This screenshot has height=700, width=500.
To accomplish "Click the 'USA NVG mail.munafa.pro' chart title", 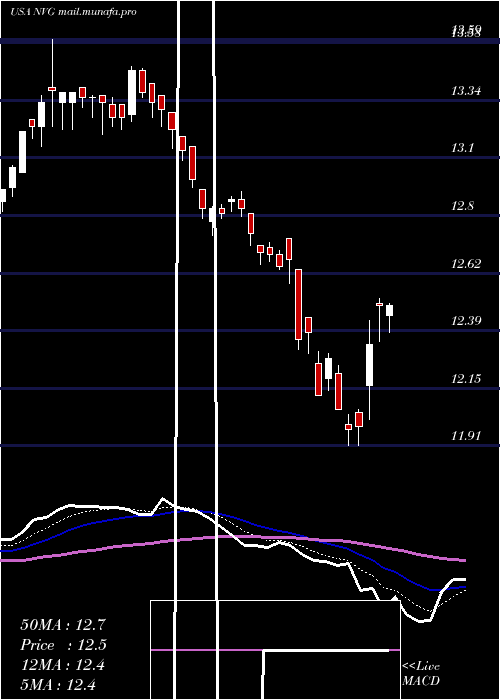I will 73,12.
